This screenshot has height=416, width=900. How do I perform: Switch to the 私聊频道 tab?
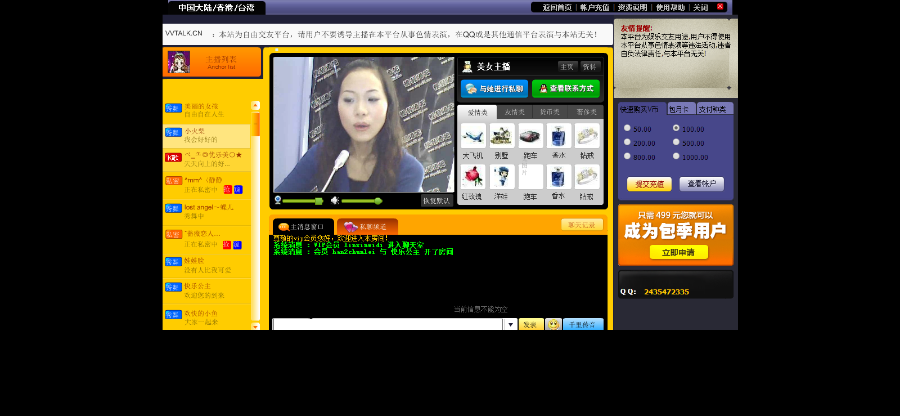[x=367, y=227]
